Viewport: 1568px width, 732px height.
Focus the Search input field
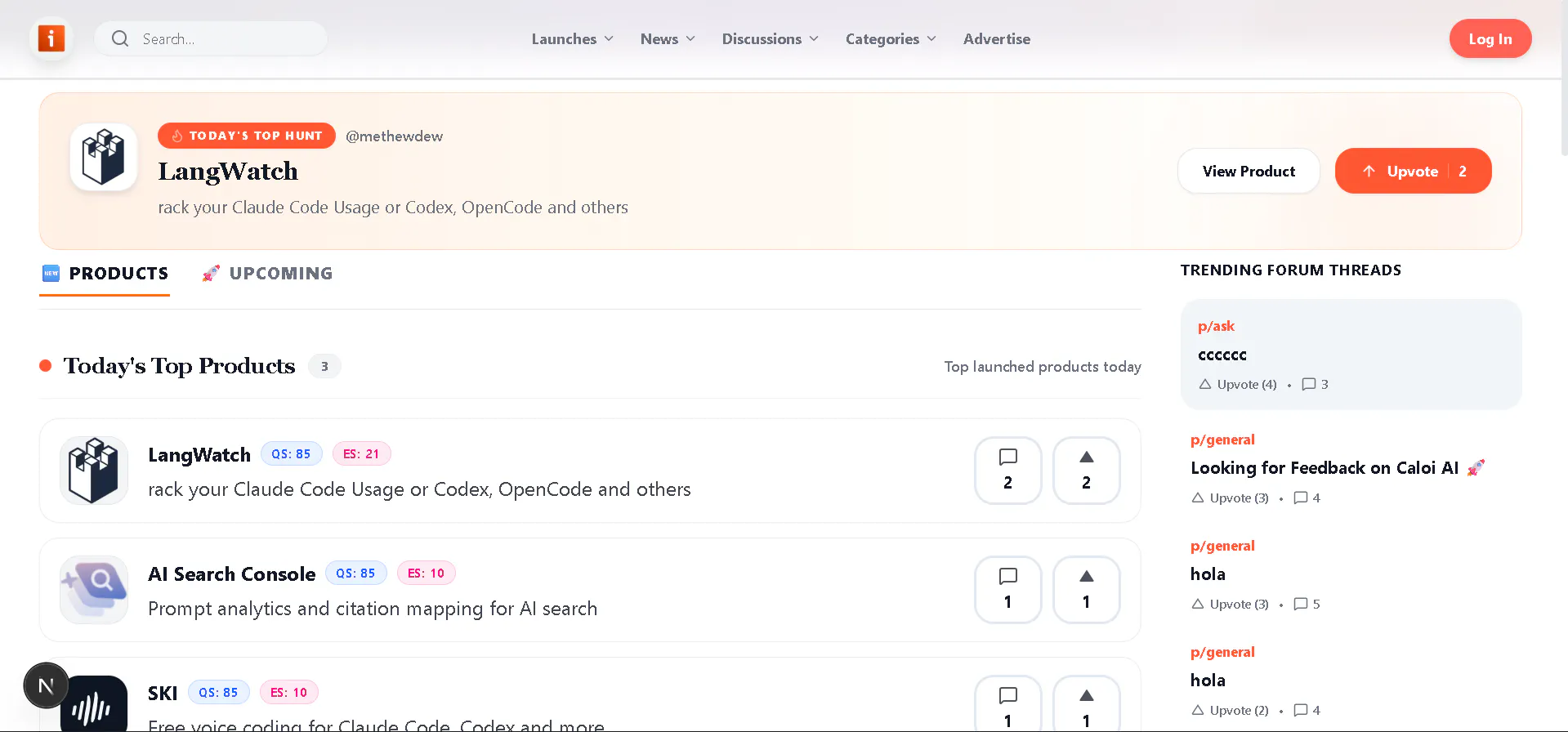[x=211, y=38]
